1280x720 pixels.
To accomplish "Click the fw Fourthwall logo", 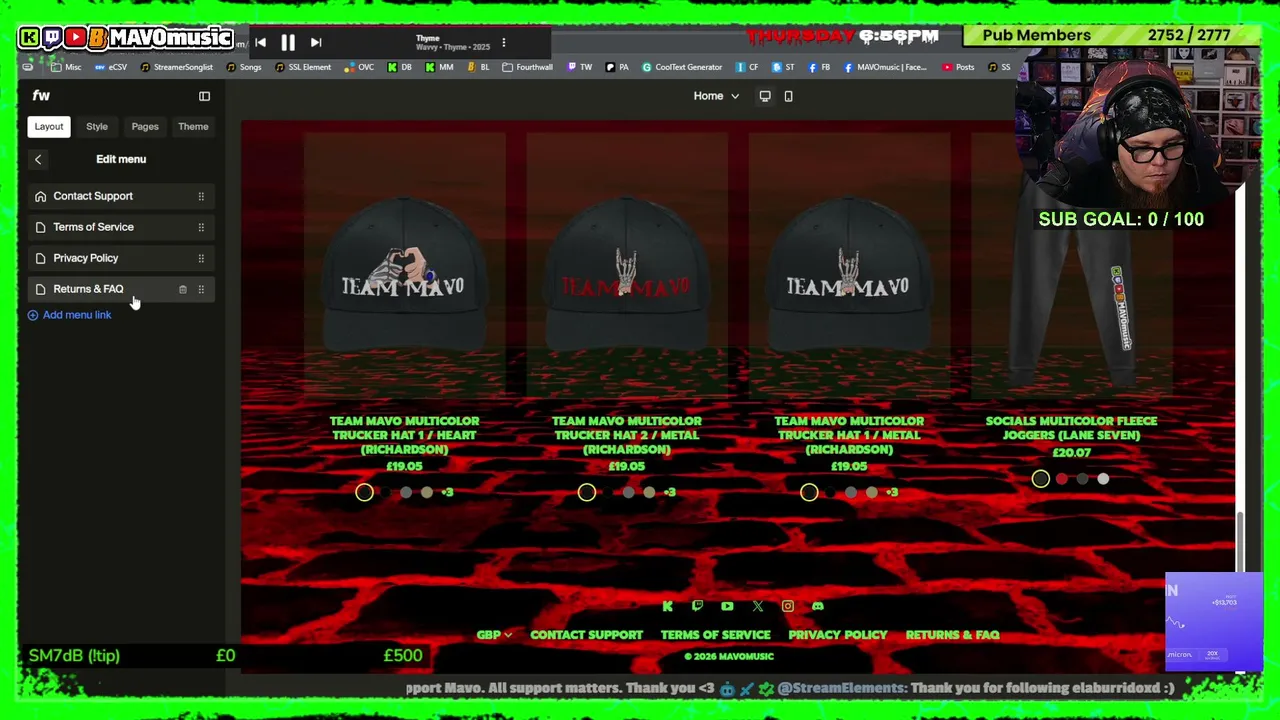I will [41, 96].
